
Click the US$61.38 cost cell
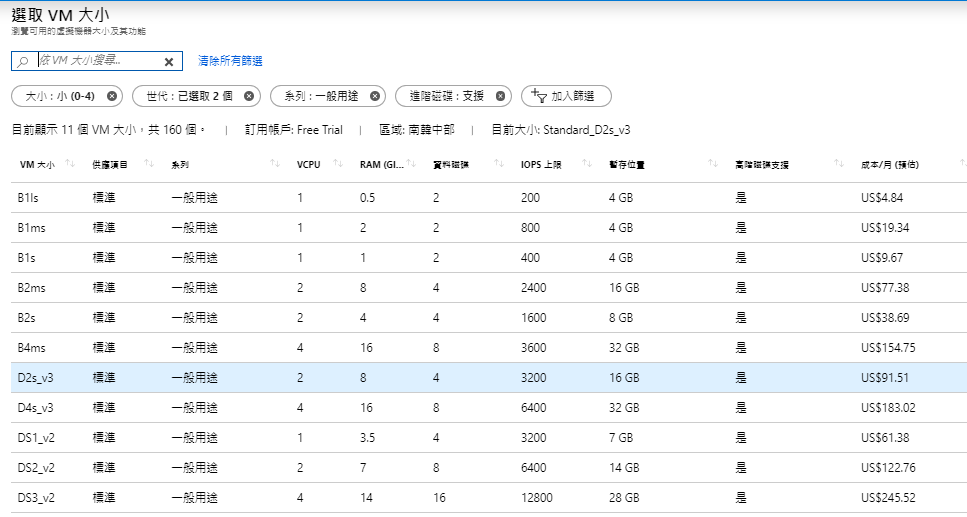coord(885,437)
